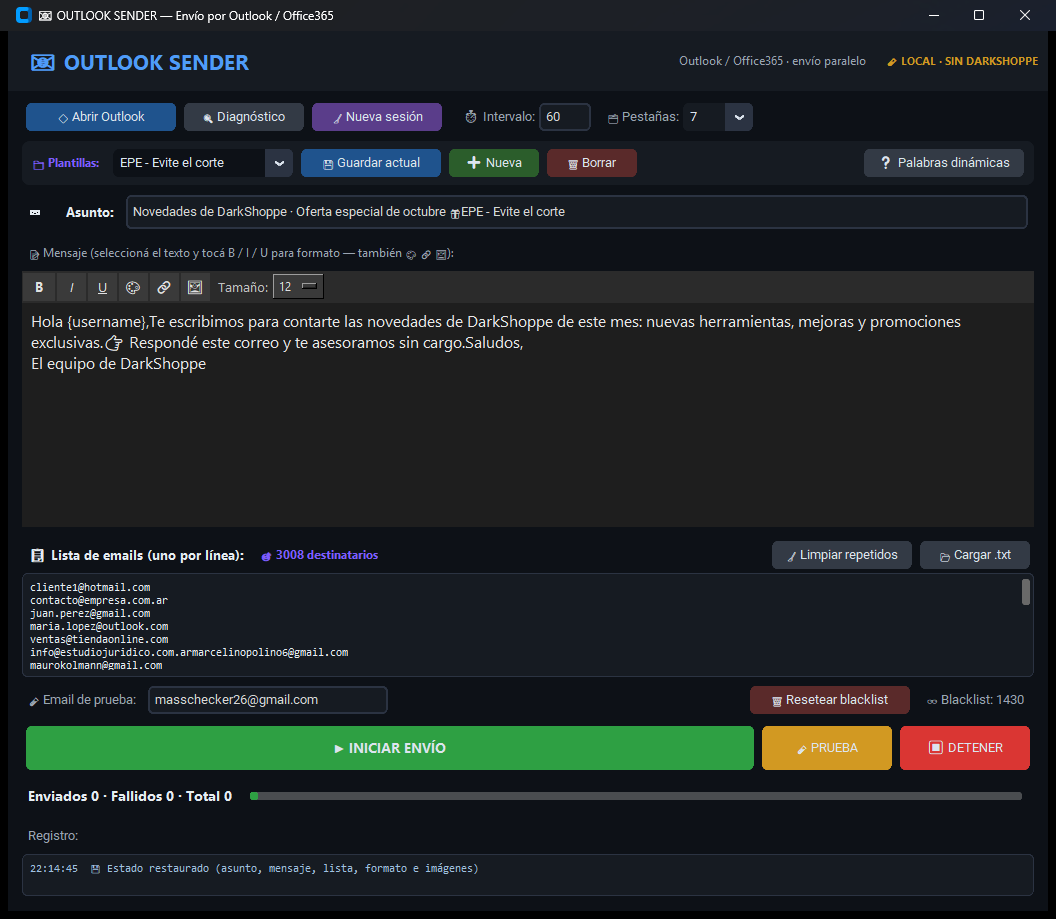Apply italic formatting to selected text
The image size is (1056, 919).
click(71, 287)
